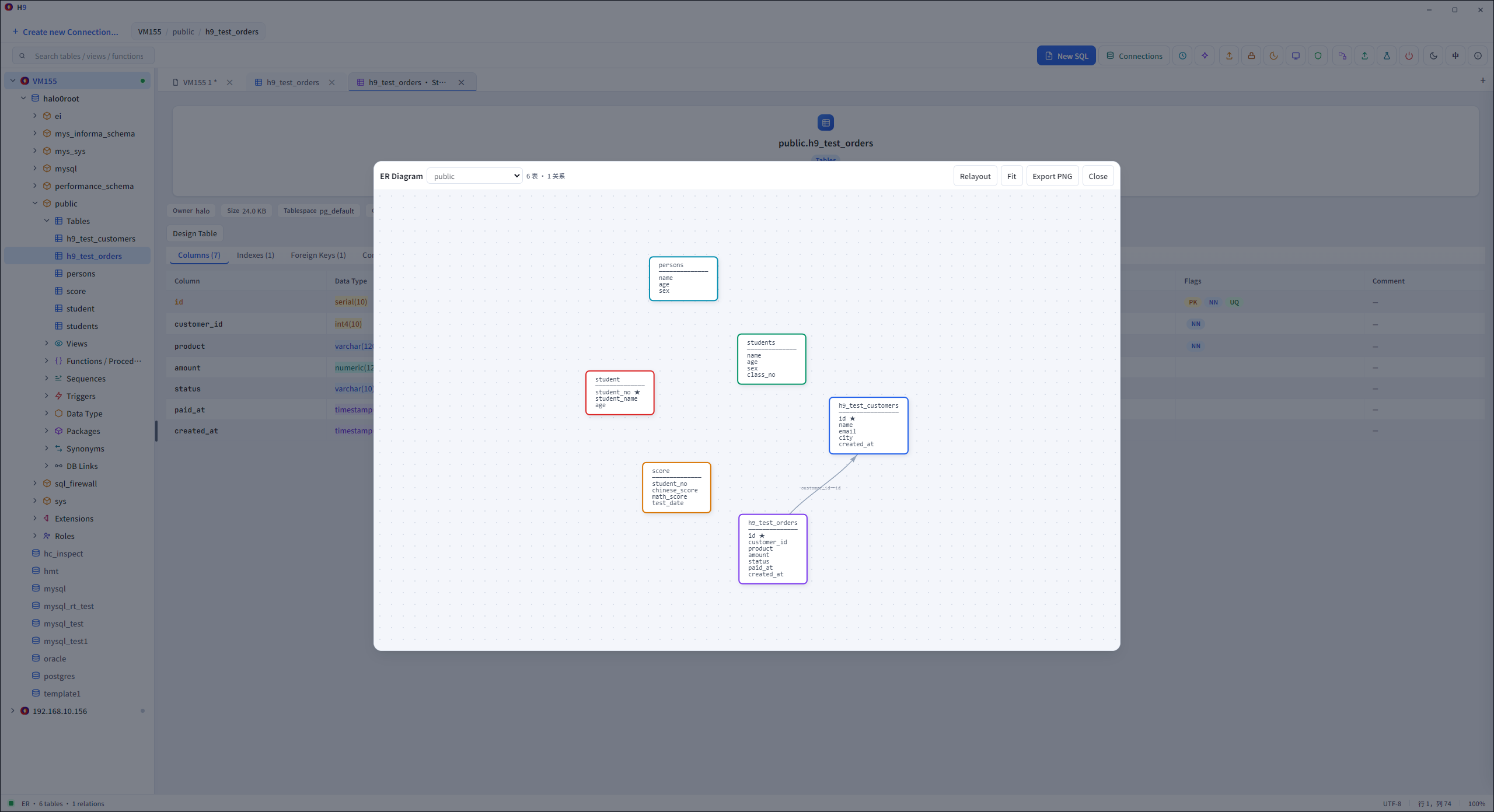Viewport: 1494px width, 812px height.
Task: Toggle dark mode with the moon icon
Action: tap(1433, 56)
